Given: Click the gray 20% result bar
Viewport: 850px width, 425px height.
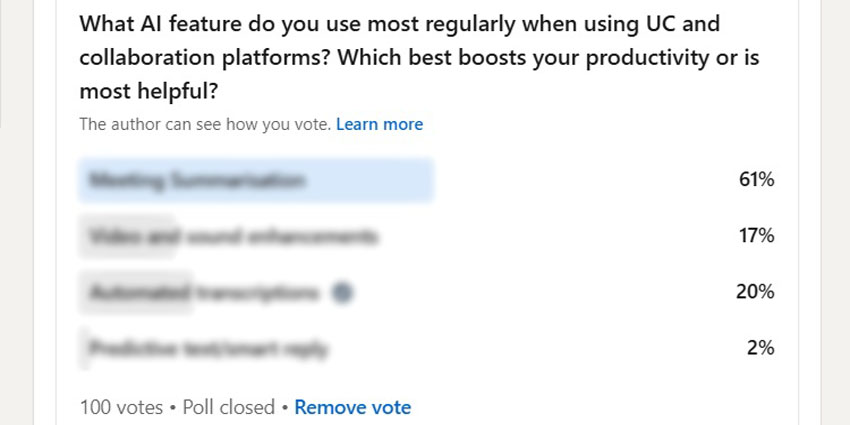Looking at the screenshot, I should (136, 293).
